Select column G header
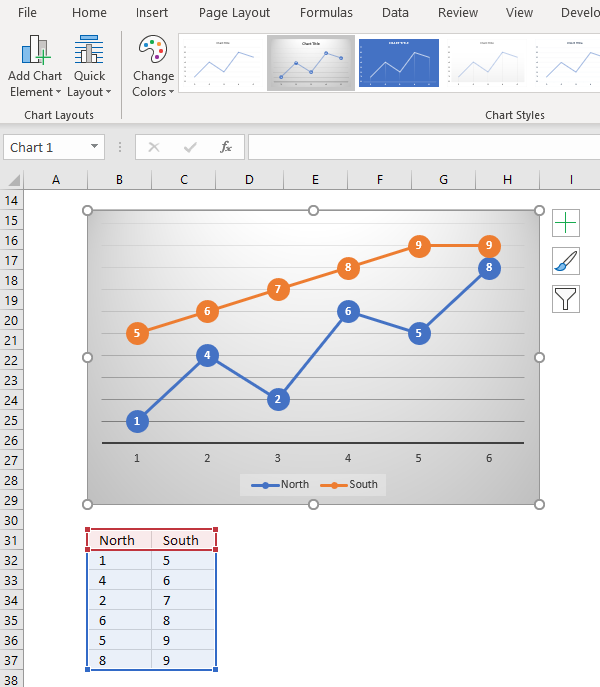Image resolution: width=600 pixels, height=687 pixels. [443, 180]
